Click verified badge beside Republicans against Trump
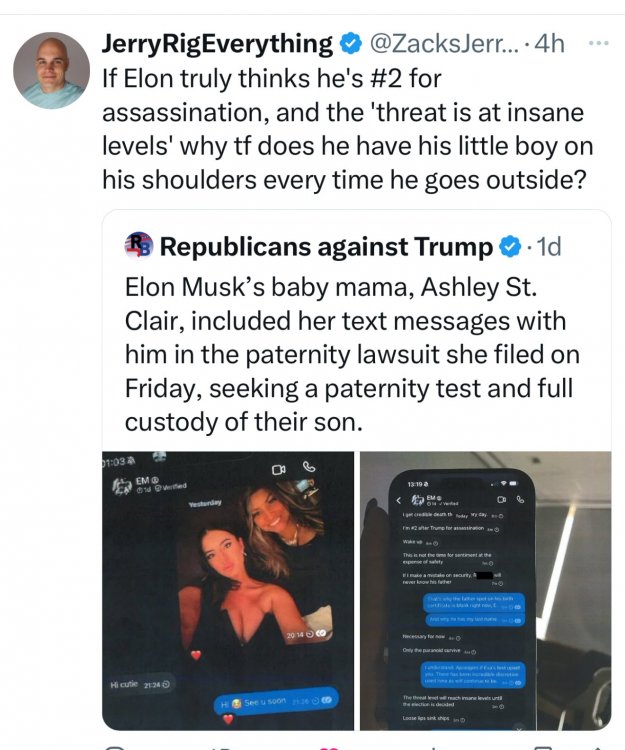625x750 pixels. click(x=509, y=246)
